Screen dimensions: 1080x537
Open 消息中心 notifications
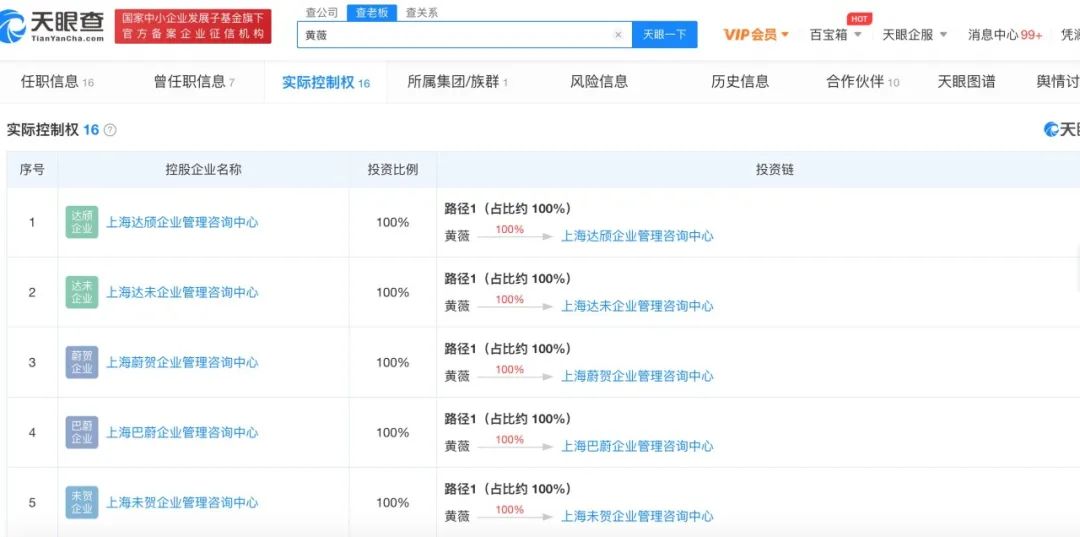click(x=1004, y=35)
